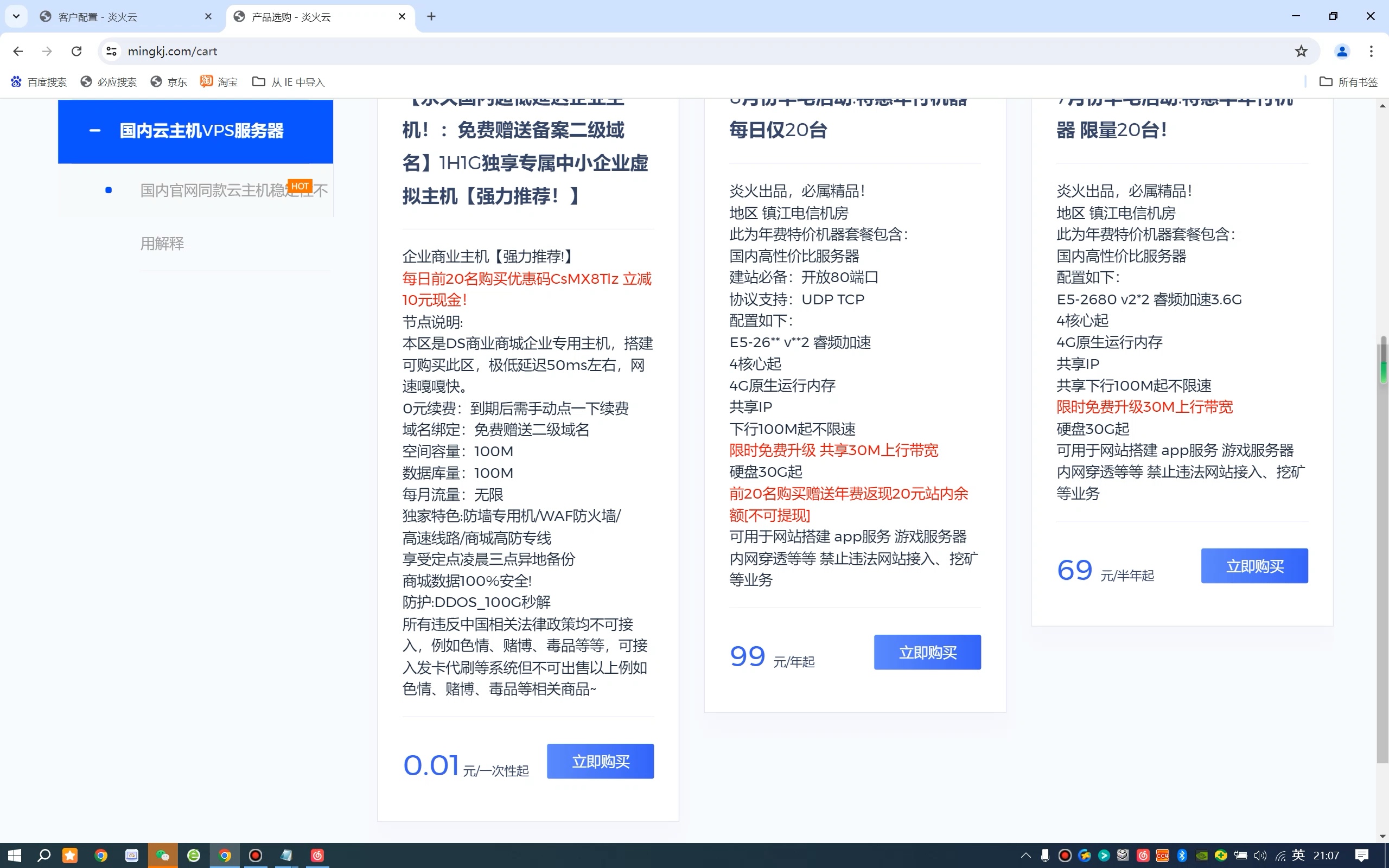Open the 360 browser taskbar icon
Viewport: 1389px width, 868px height.
pos(194,856)
